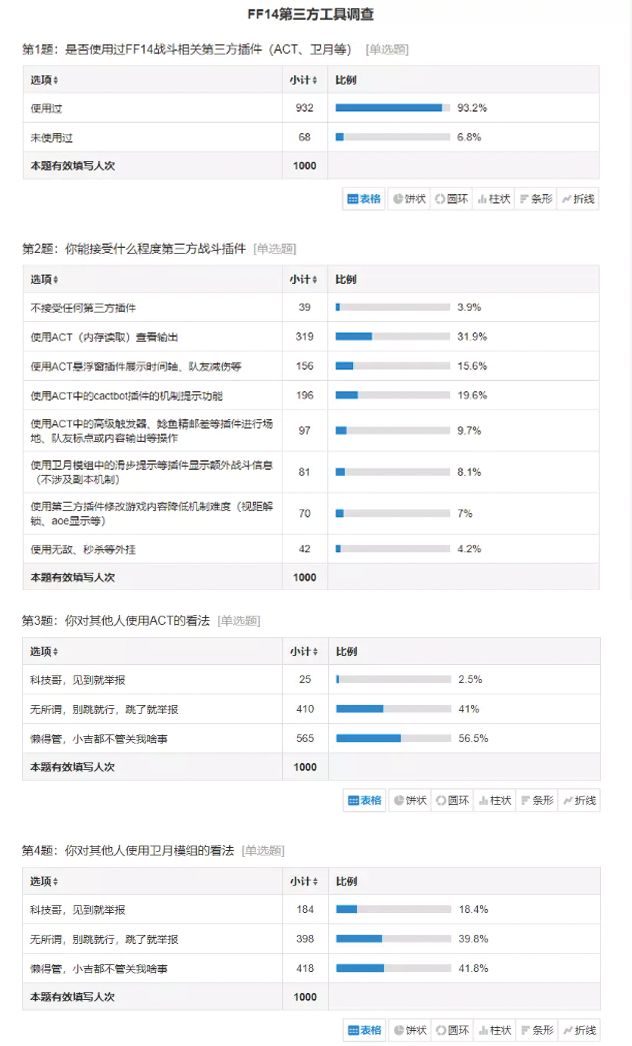Switch question 3 results to 圆环 view
This screenshot has height=1046, width=632.
452,800
